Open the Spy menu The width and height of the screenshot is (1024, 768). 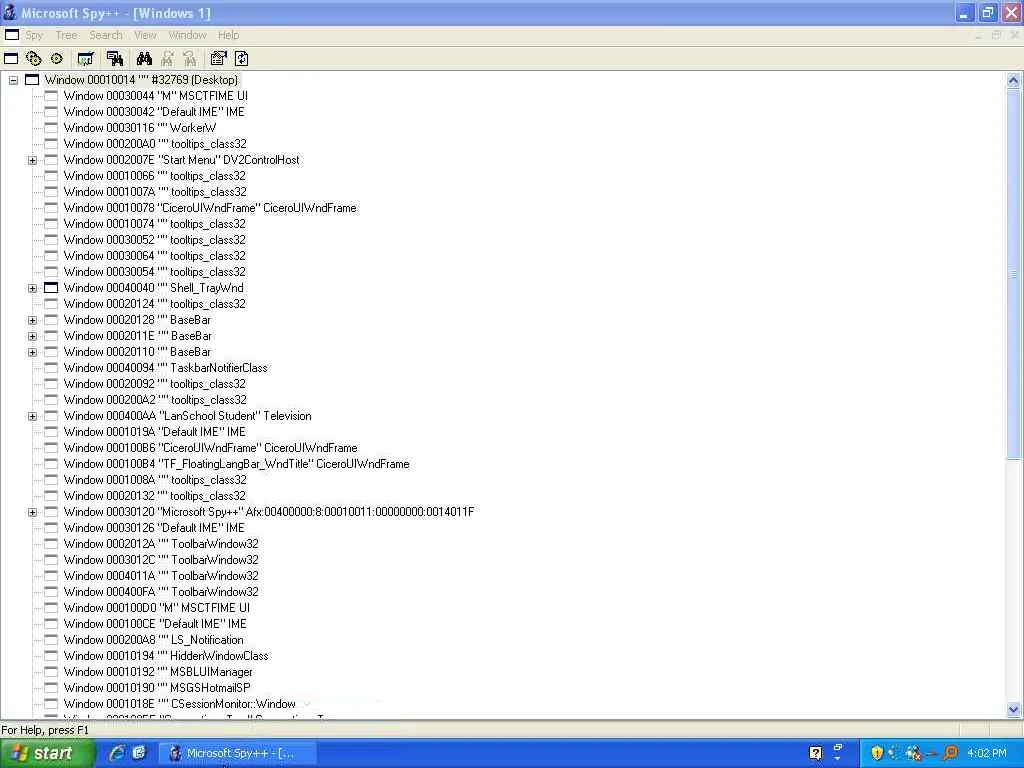(34, 35)
